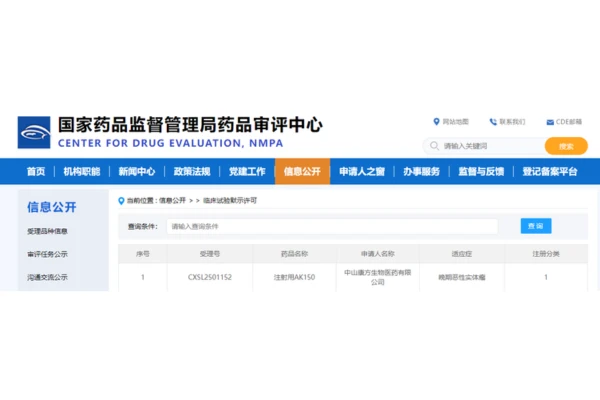Click the site map (网站地图) pin icon
600x400 pixels.
point(436,122)
